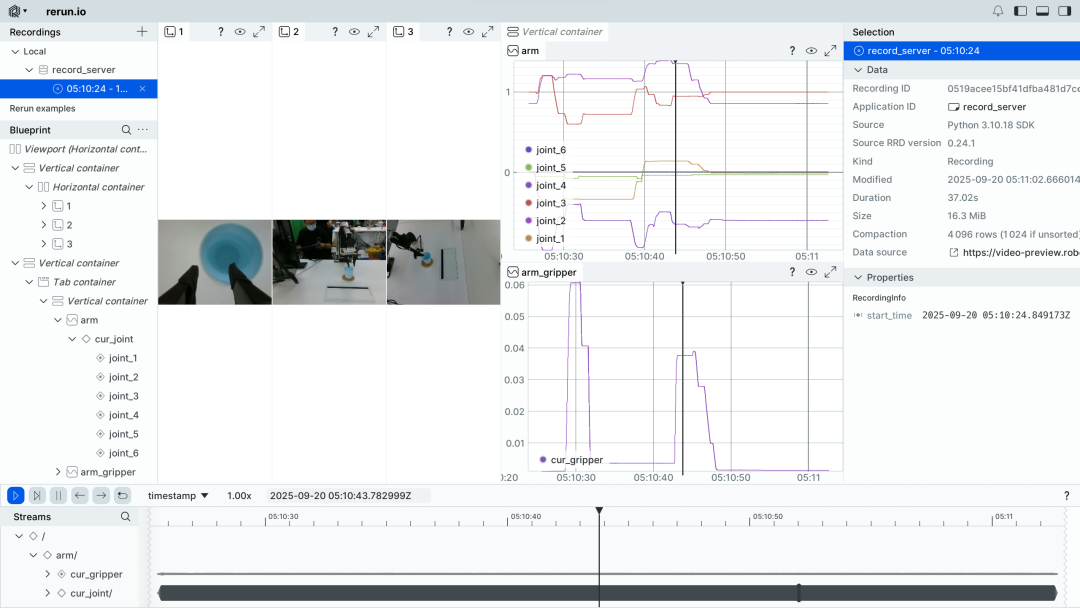This screenshot has height=608, width=1080.
Task: Collapse the Data section in Selection panel
Action: point(857,70)
